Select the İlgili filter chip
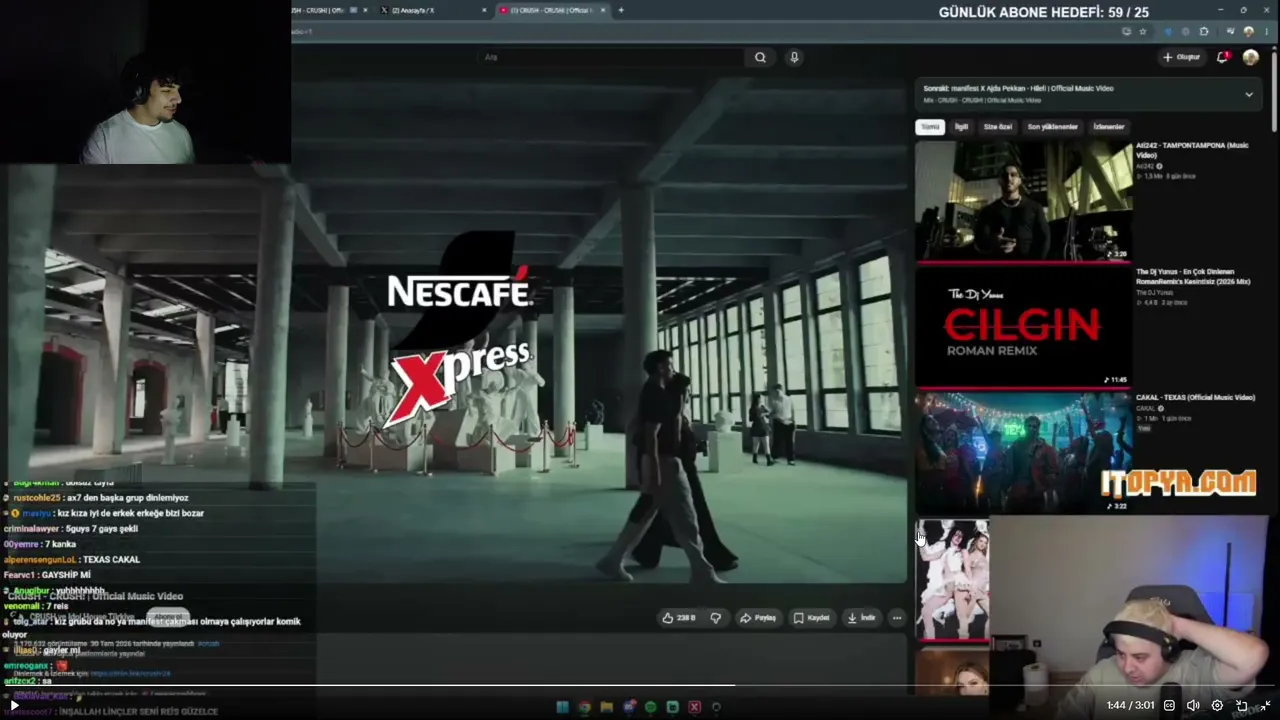 click(x=961, y=127)
